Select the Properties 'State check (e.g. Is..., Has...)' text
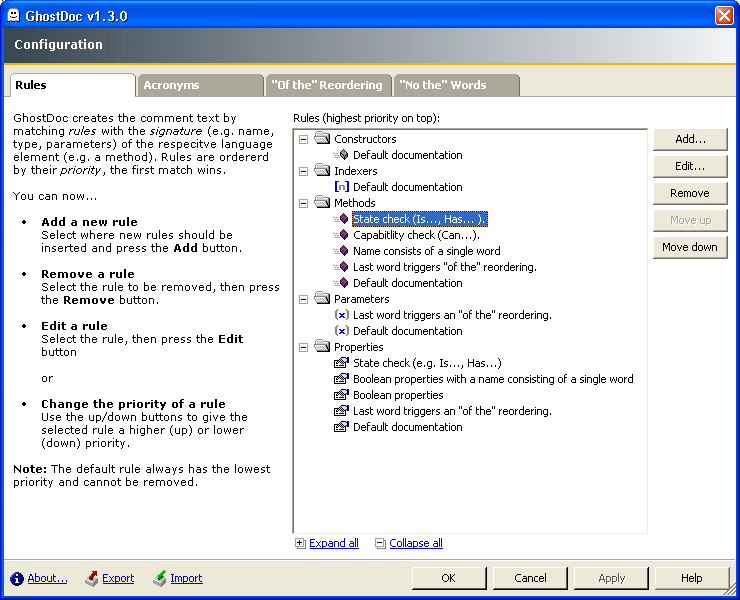740x600 pixels. tap(427, 363)
